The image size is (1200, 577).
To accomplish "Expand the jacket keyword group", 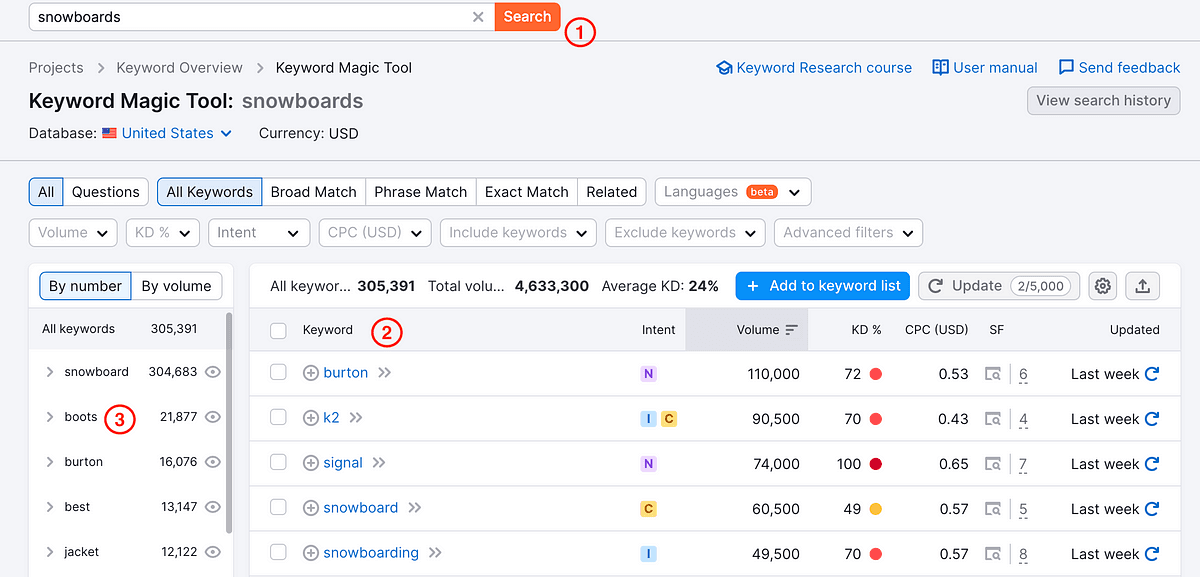I will click(50, 552).
